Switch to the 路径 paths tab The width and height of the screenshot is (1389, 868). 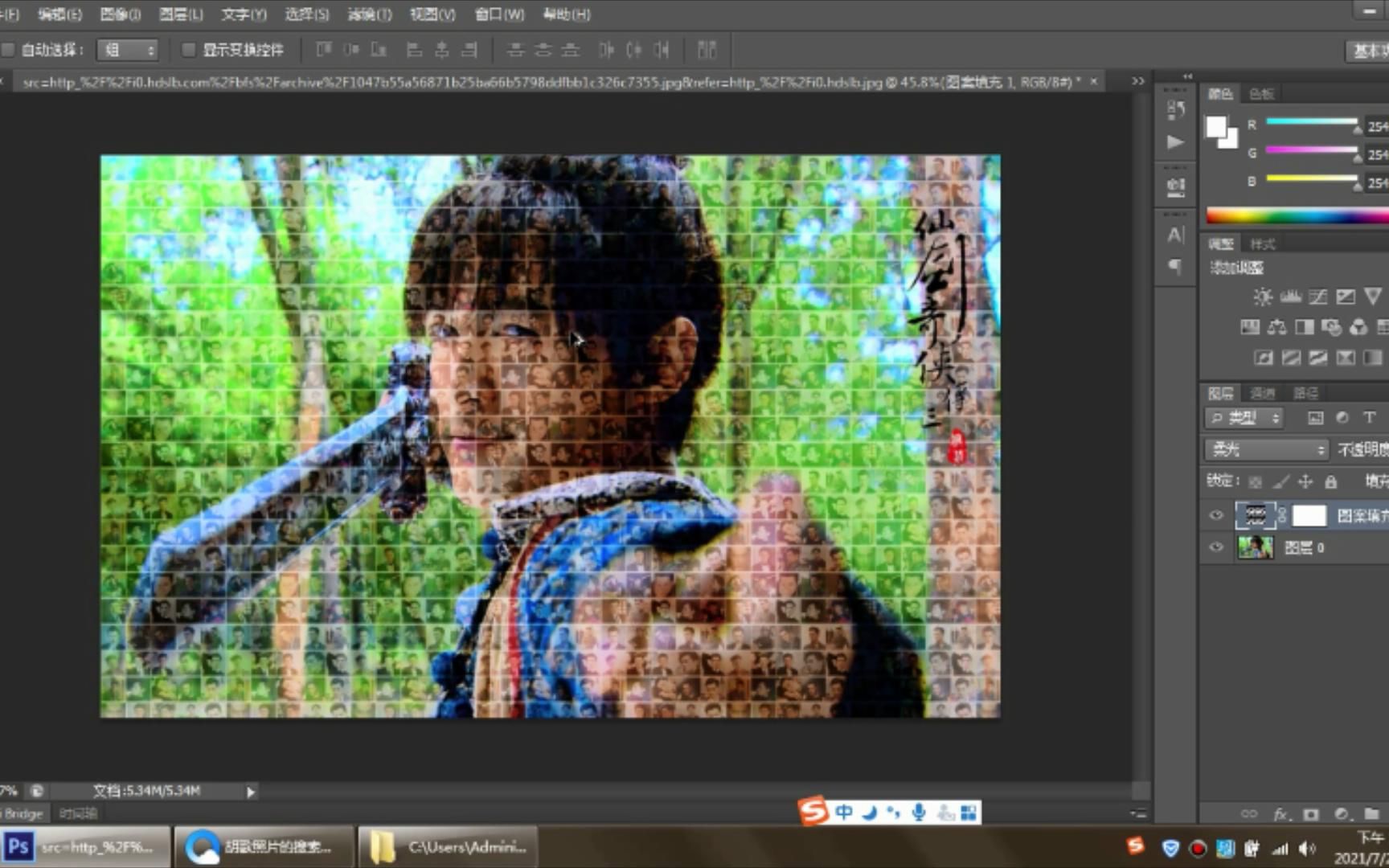click(1305, 393)
